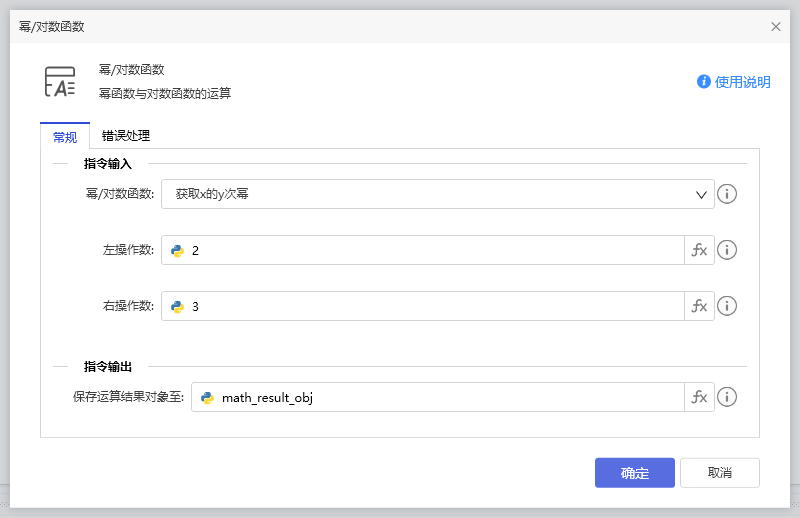Image resolution: width=800 pixels, height=518 pixels.
Task: Switch to the 常规 tab
Action: tap(64, 137)
